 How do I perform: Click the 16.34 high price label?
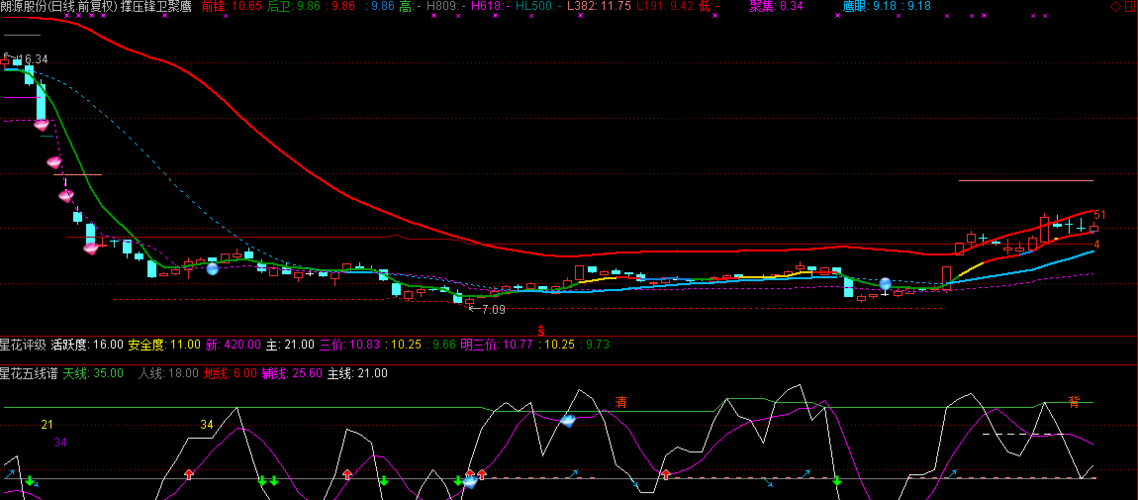click(31, 60)
